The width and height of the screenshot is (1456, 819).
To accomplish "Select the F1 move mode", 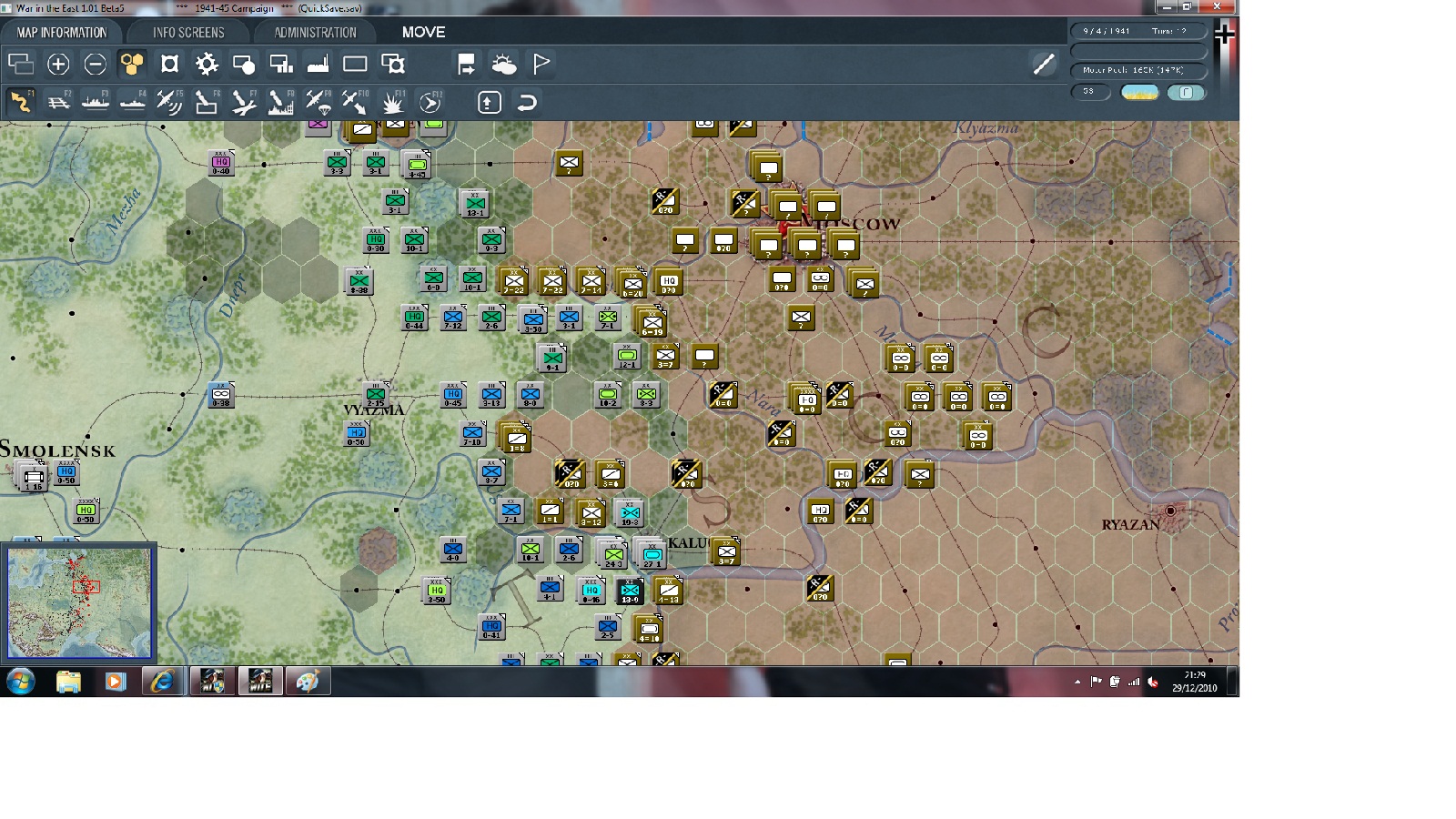I will click(20, 102).
